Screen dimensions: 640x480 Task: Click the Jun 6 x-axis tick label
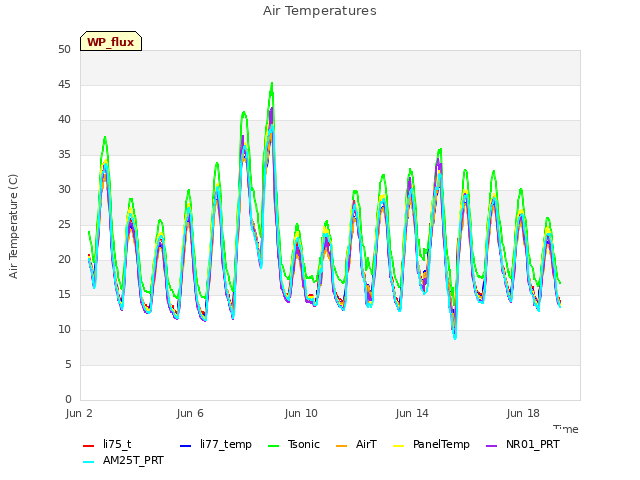coord(190,413)
